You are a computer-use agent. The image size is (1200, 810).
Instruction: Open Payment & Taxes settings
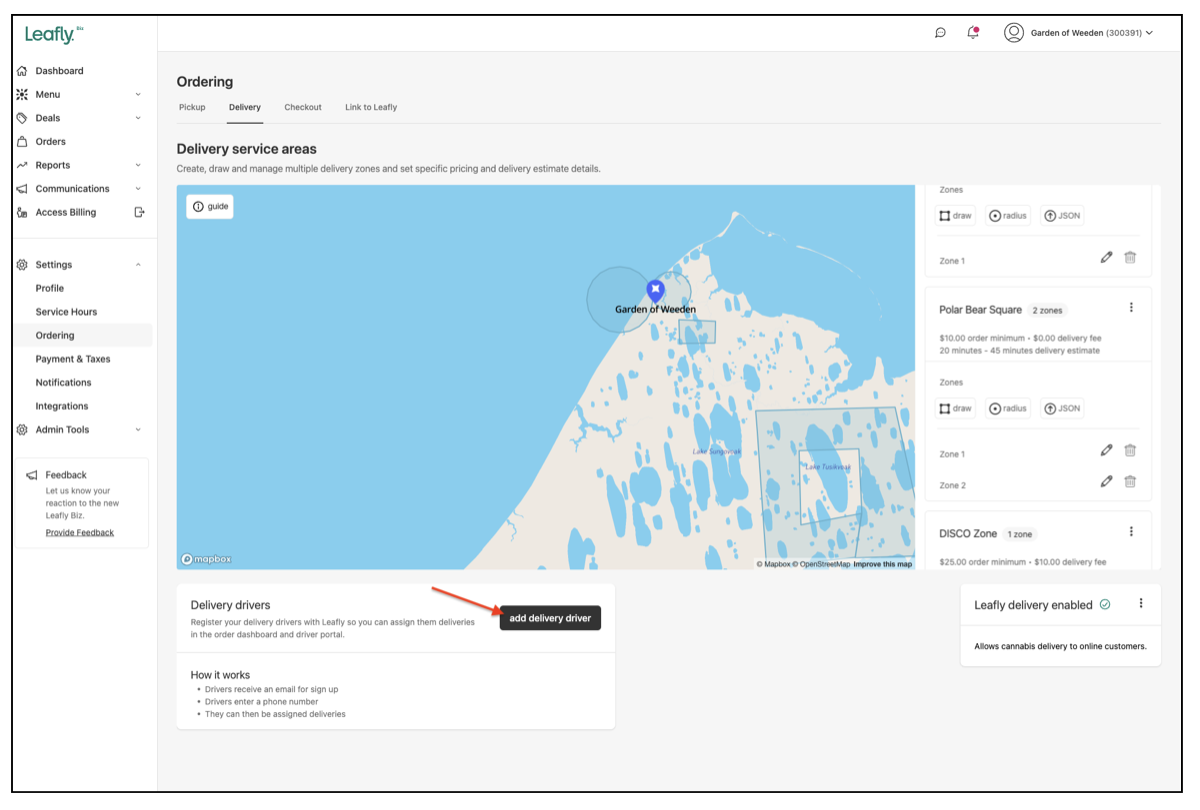[73, 359]
